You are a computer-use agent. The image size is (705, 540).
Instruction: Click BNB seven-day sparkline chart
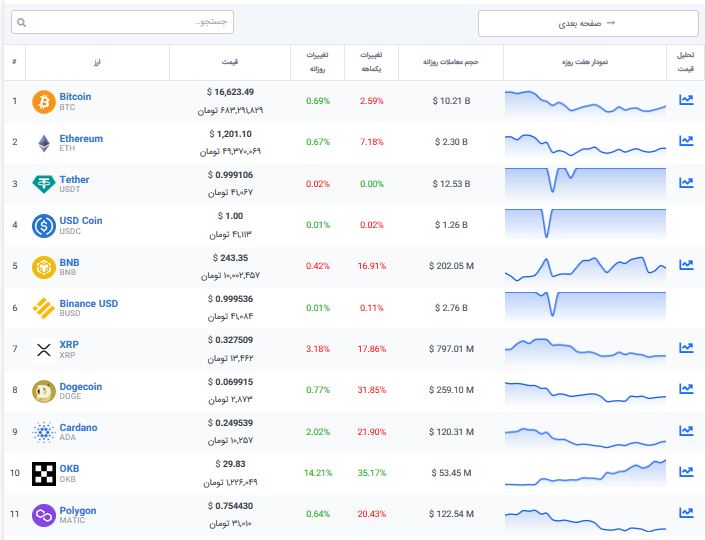click(585, 269)
